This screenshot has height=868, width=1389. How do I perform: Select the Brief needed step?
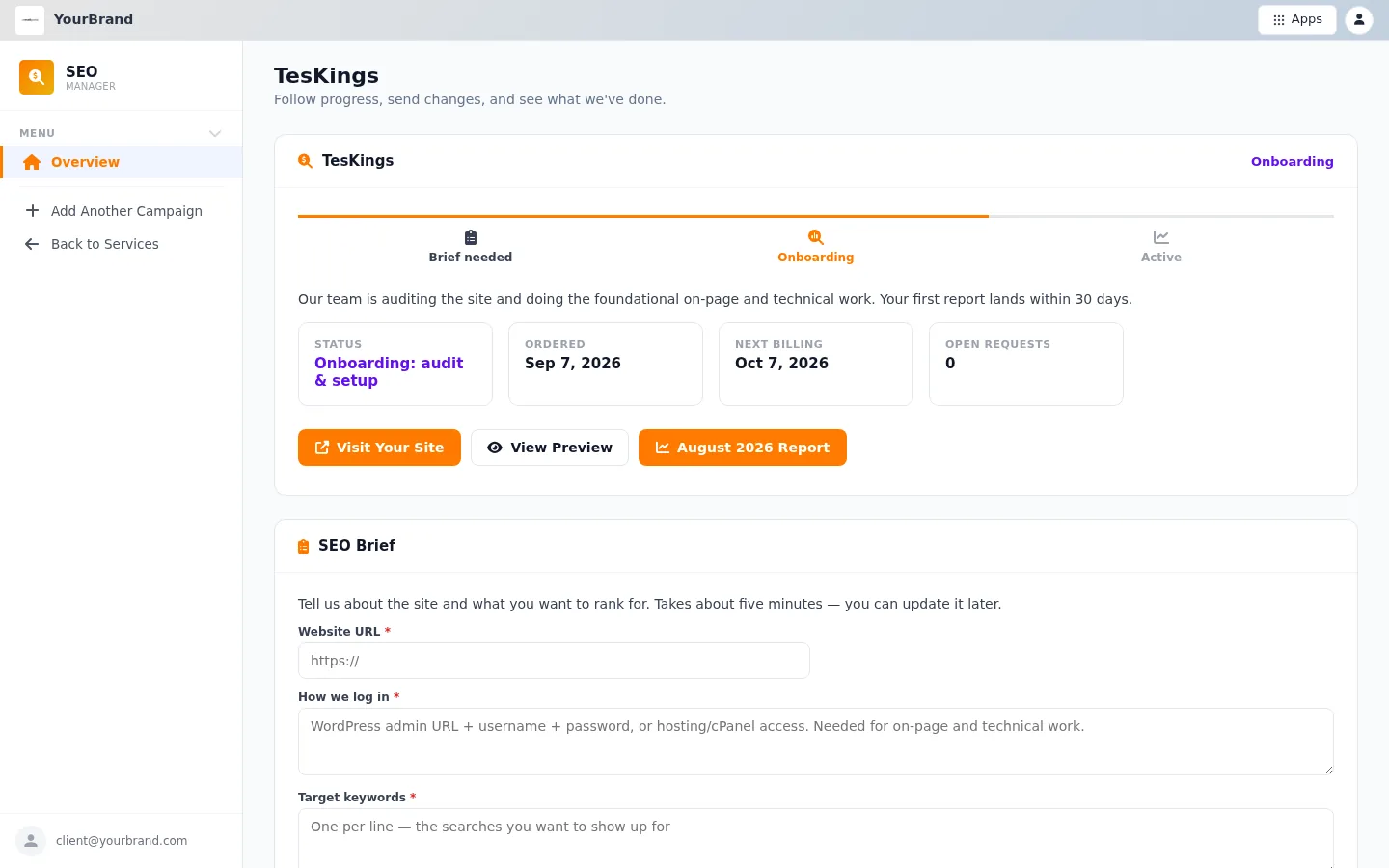click(471, 247)
